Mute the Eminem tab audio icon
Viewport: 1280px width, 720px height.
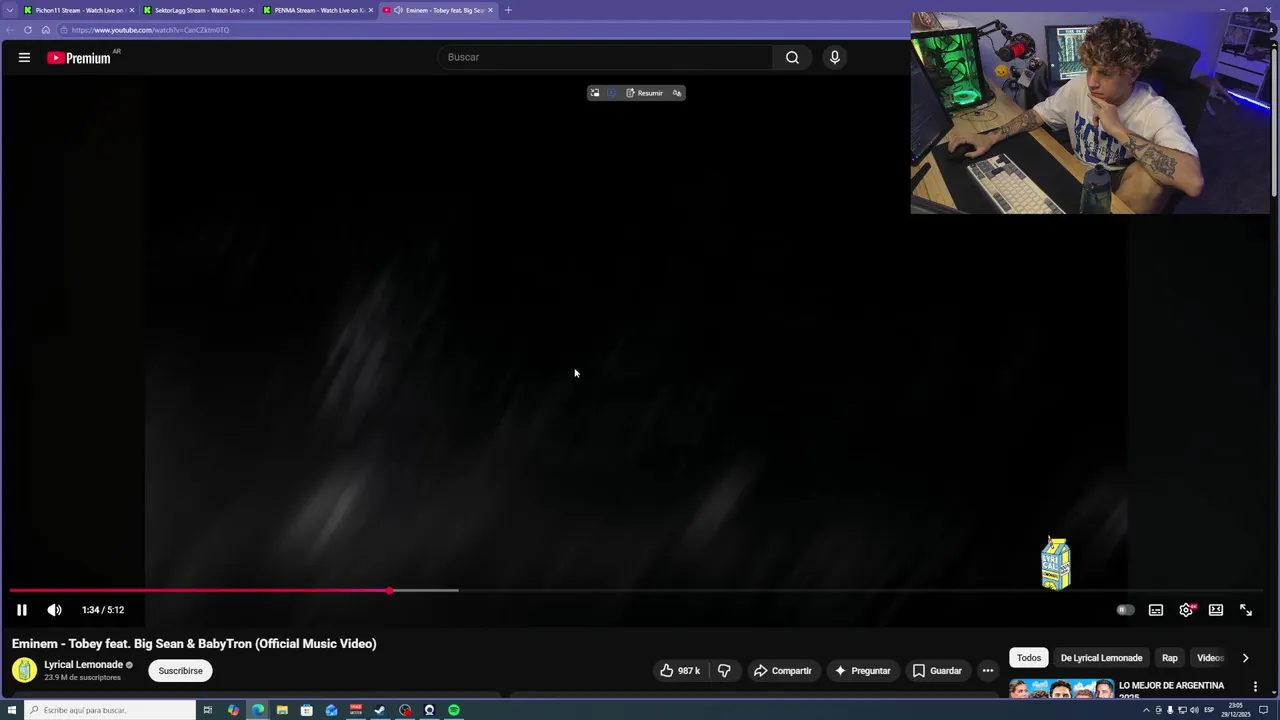398,10
